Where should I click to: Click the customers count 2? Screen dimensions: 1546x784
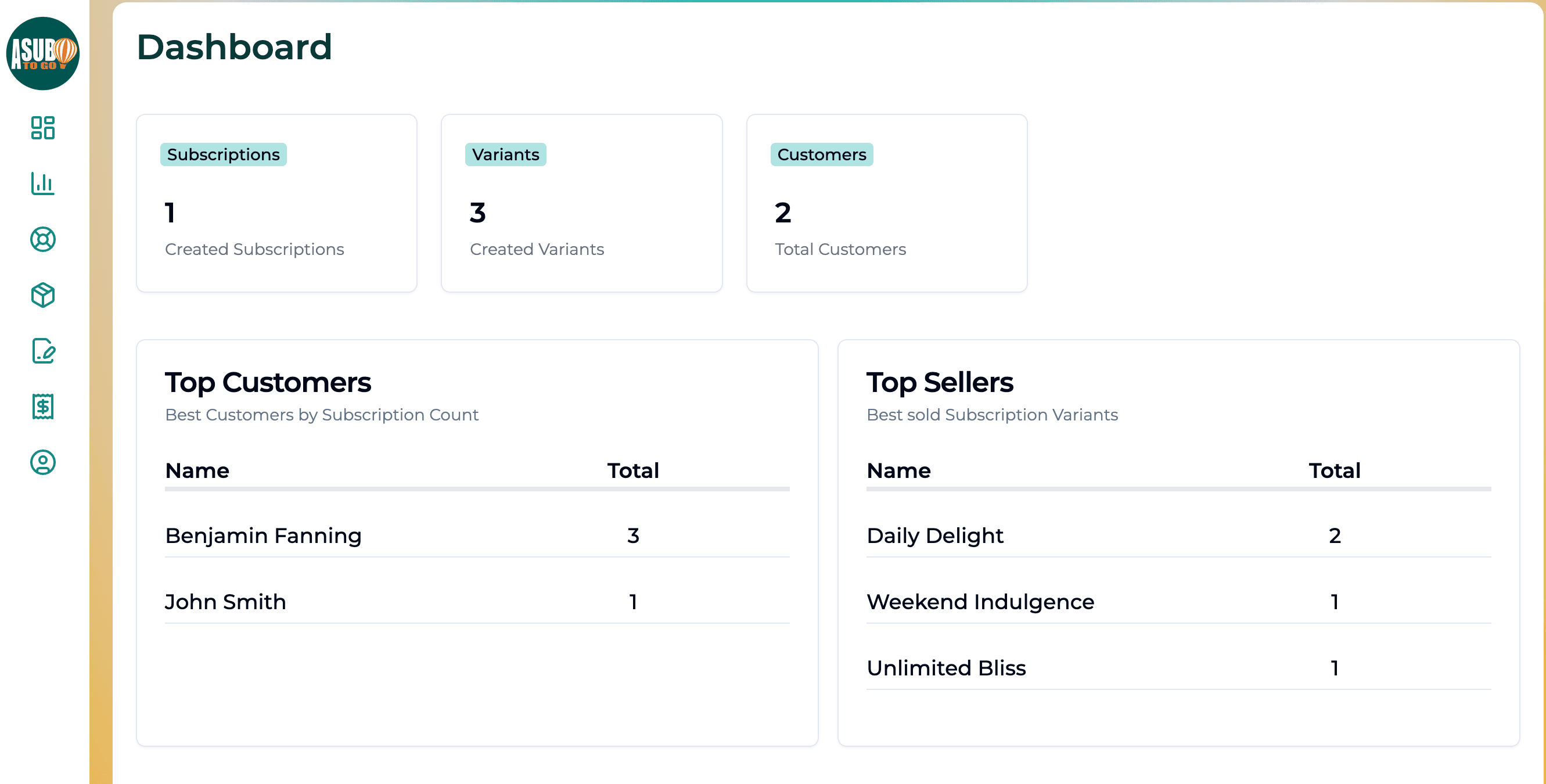coord(783,213)
